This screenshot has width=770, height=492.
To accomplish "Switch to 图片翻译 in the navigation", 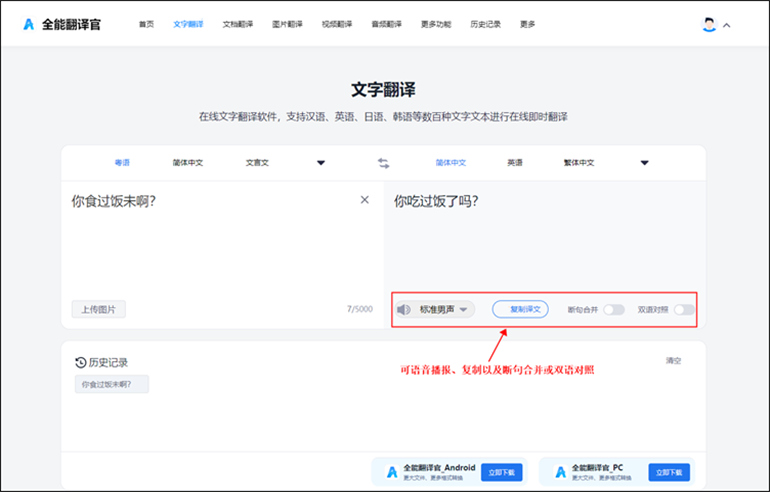I will [287, 24].
